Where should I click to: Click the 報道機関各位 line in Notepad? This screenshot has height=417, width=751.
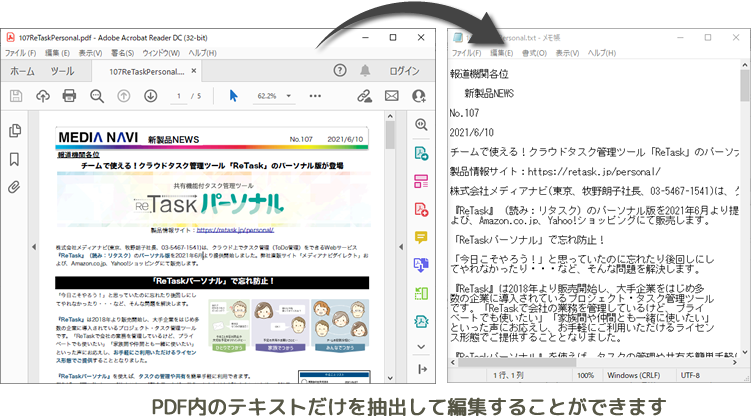tap(479, 74)
